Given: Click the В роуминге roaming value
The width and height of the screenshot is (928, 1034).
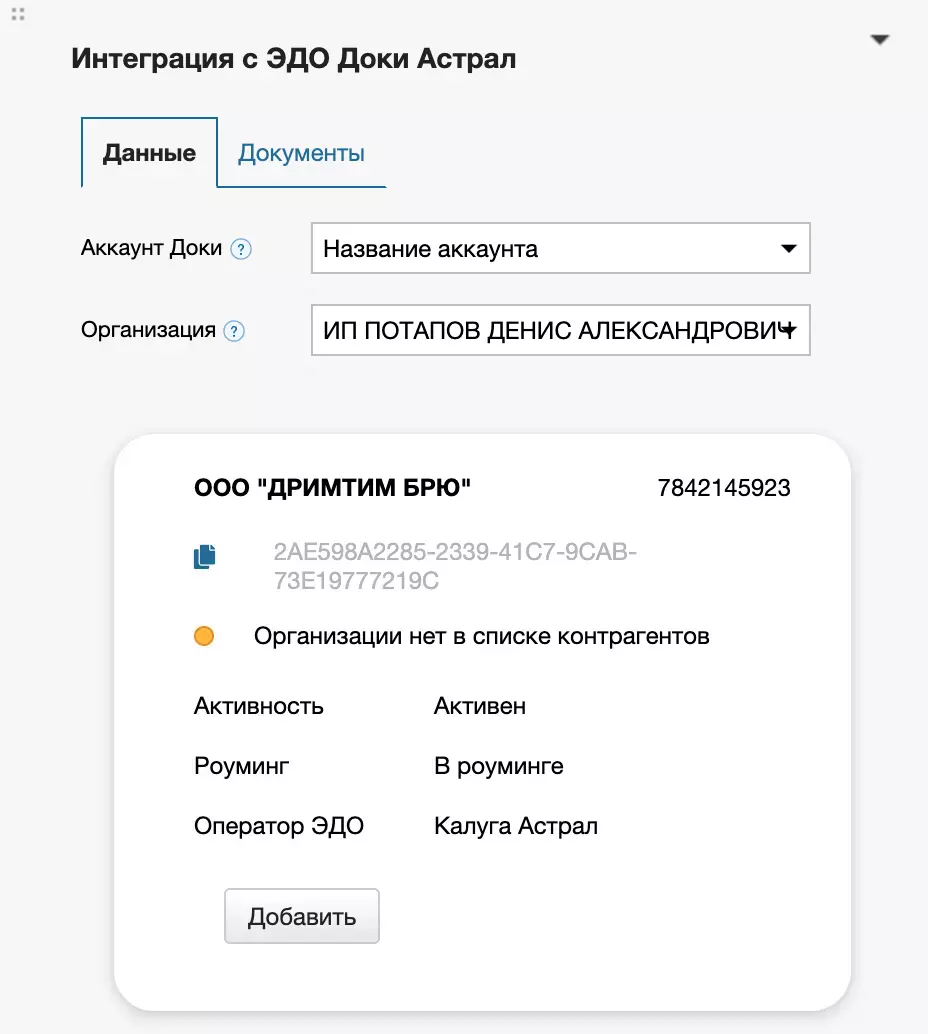Looking at the screenshot, I should pyautogui.click(x=498, y=767).
